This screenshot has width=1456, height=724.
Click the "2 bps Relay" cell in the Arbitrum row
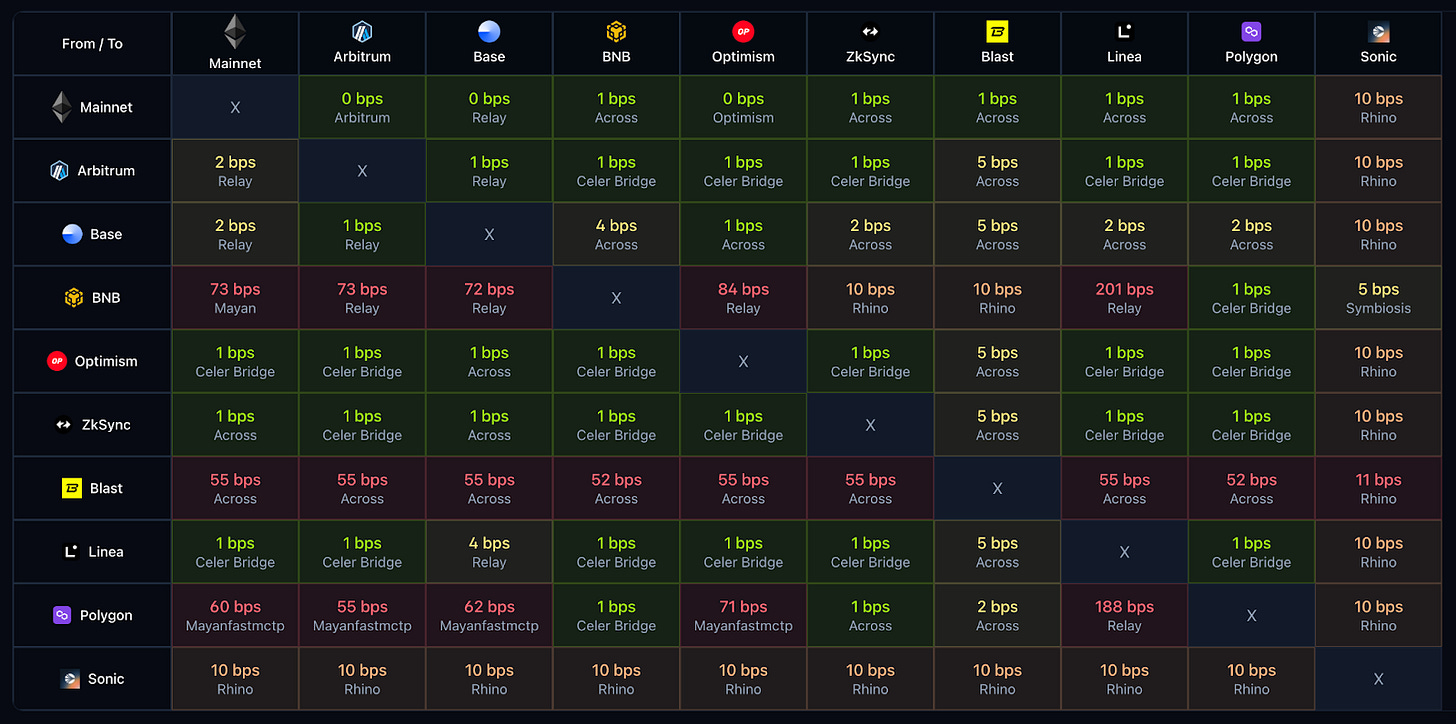235,171
